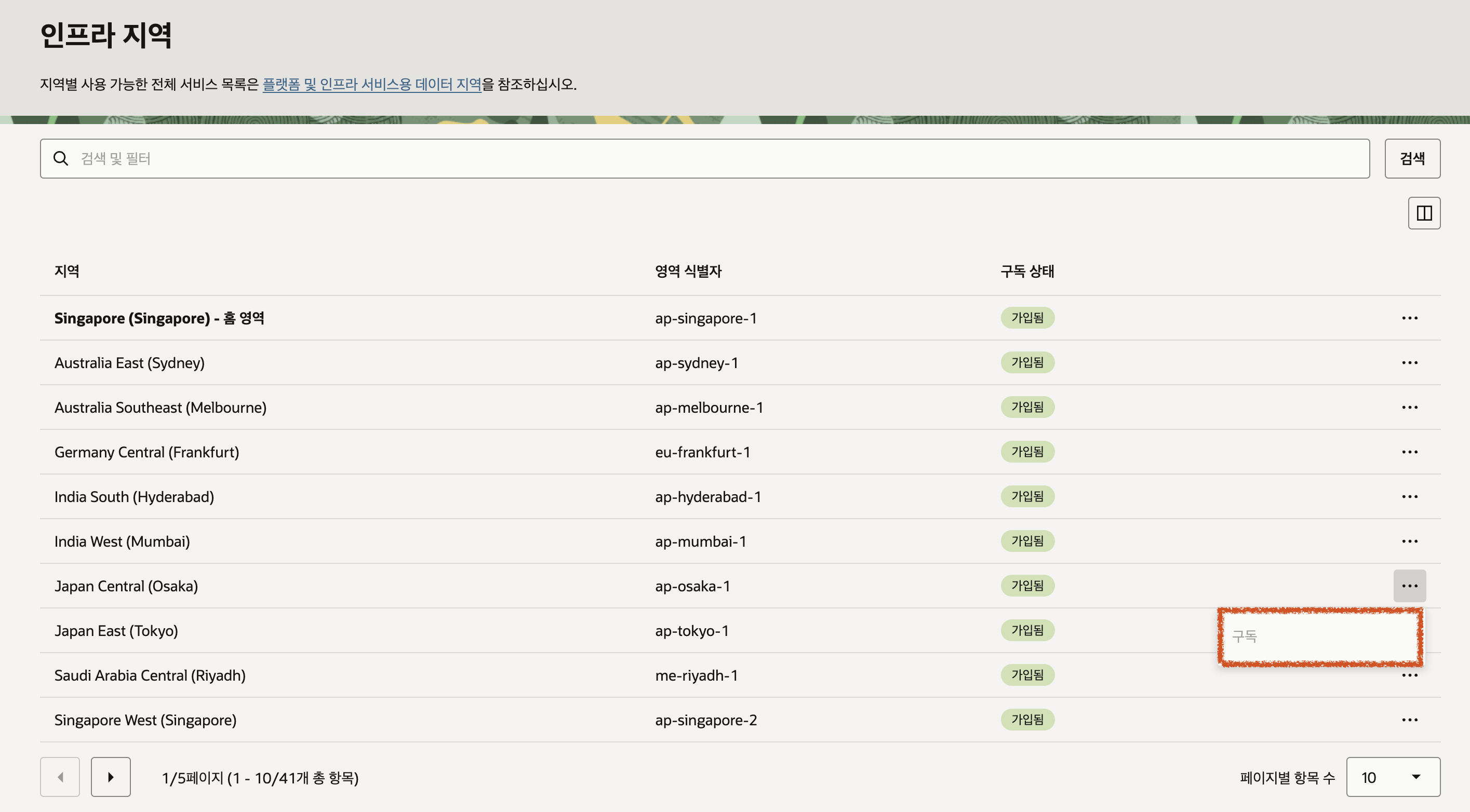1470x812 pixels.
Task: Close the Japan Central (Osaka) actions menu
Action: click(x=1409, y=586)
